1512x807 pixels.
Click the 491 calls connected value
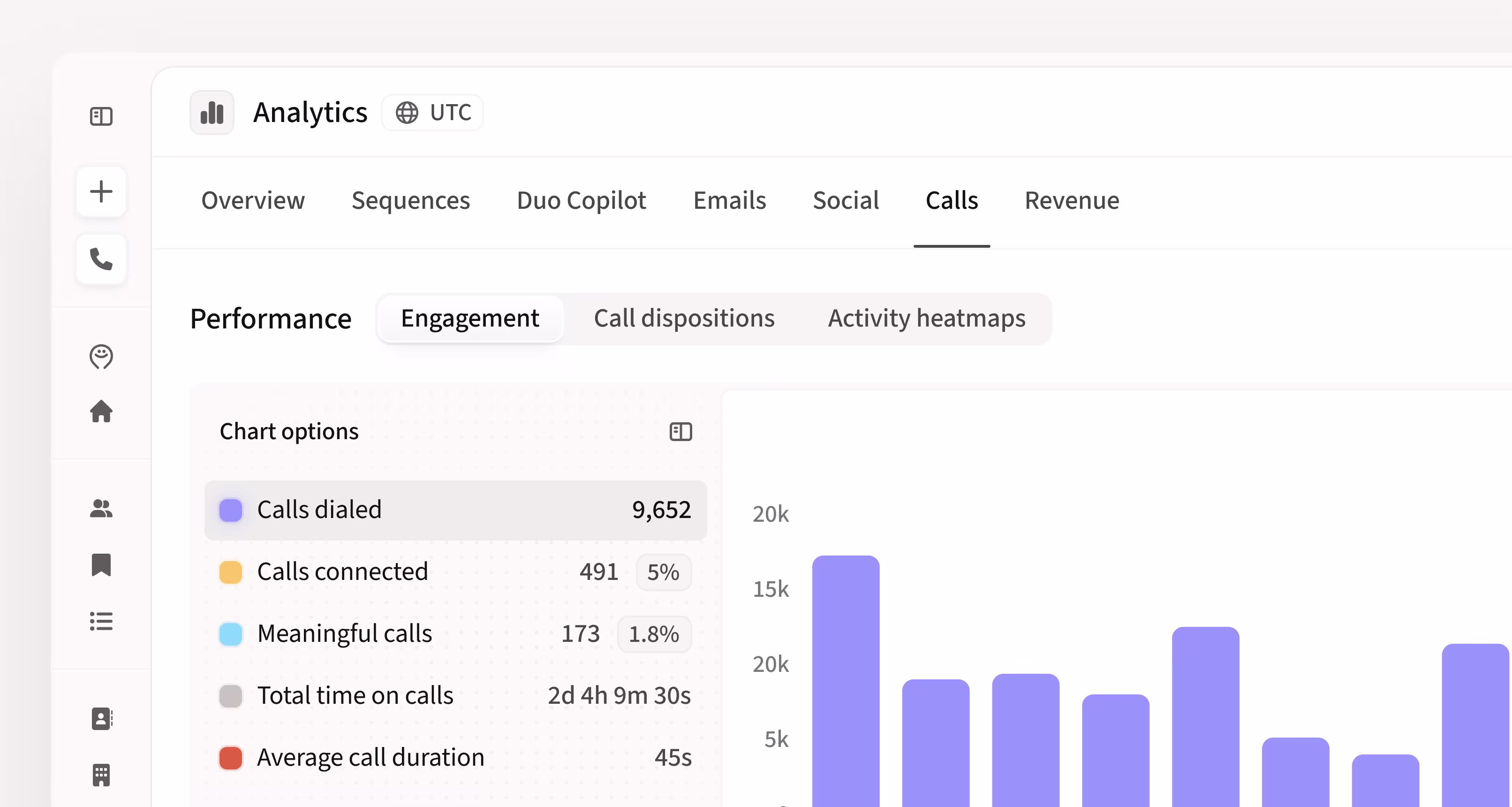point(599,572)
